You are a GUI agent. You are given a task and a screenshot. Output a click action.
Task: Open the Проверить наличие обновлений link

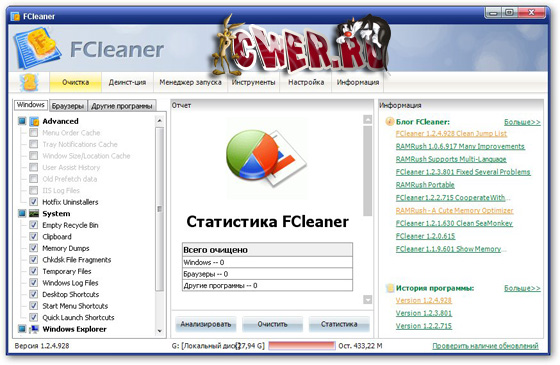click(x=485, y=346)
